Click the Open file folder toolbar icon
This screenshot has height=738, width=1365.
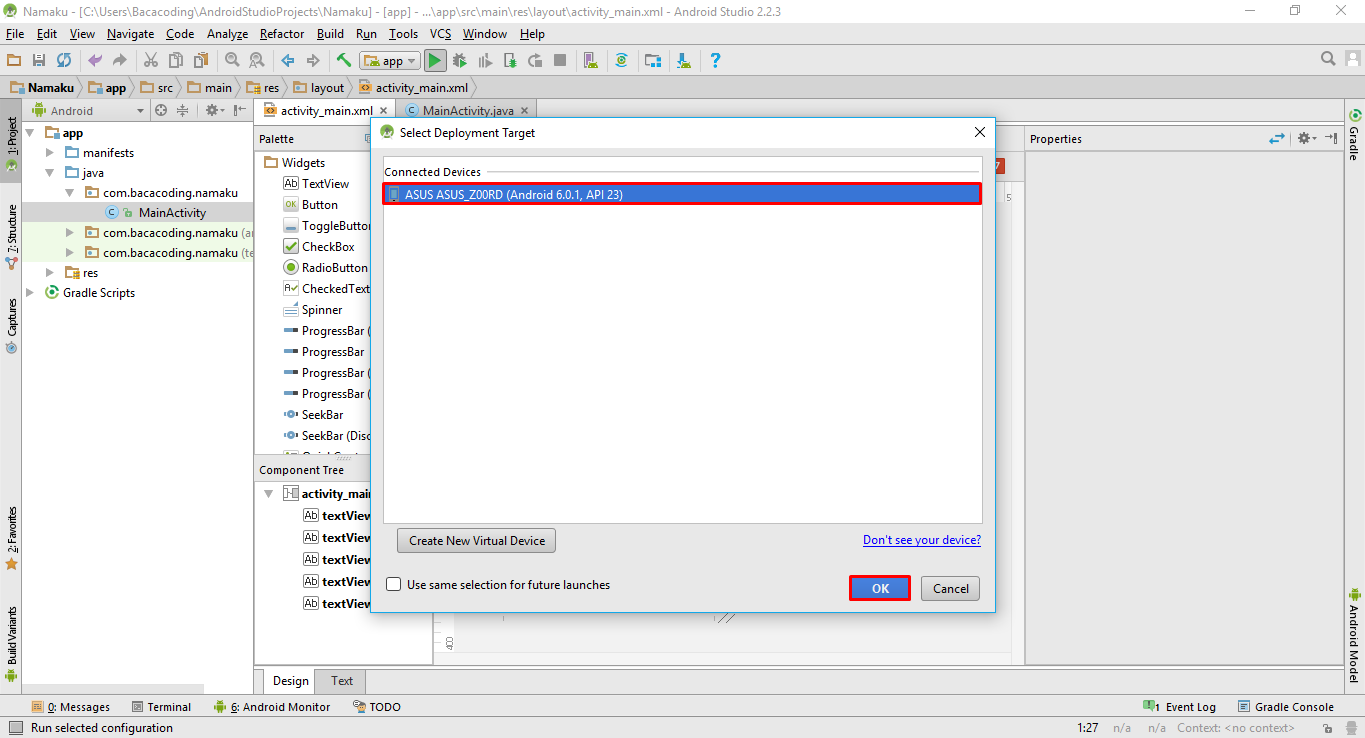[x=14, y=60]
